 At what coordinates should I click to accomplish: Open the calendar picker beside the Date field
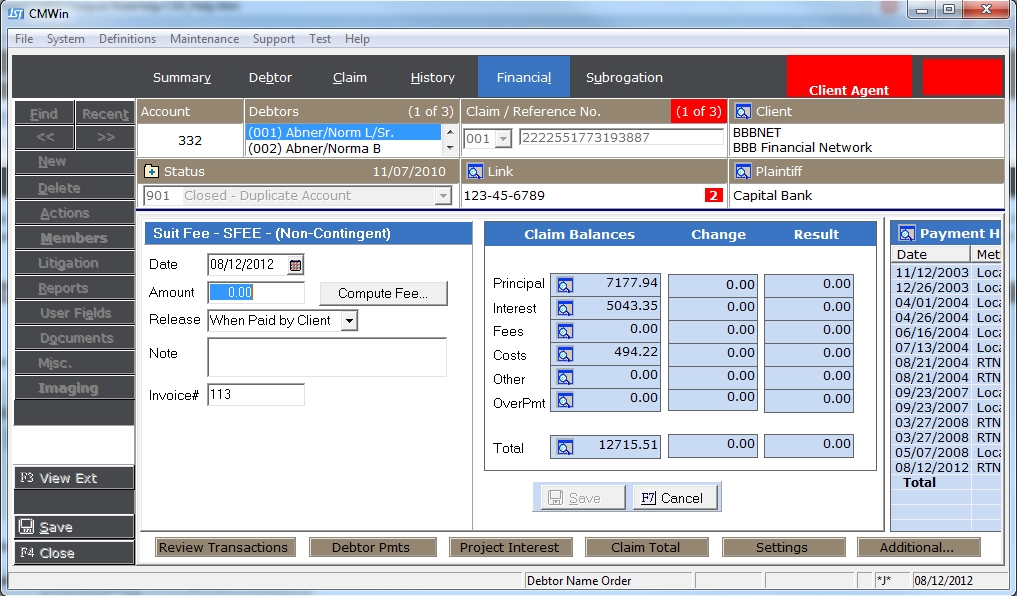pos(295,265)
